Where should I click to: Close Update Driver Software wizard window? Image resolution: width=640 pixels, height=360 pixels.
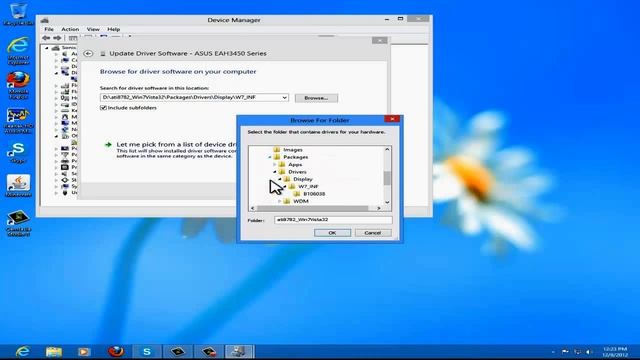(x=380, y=40)
